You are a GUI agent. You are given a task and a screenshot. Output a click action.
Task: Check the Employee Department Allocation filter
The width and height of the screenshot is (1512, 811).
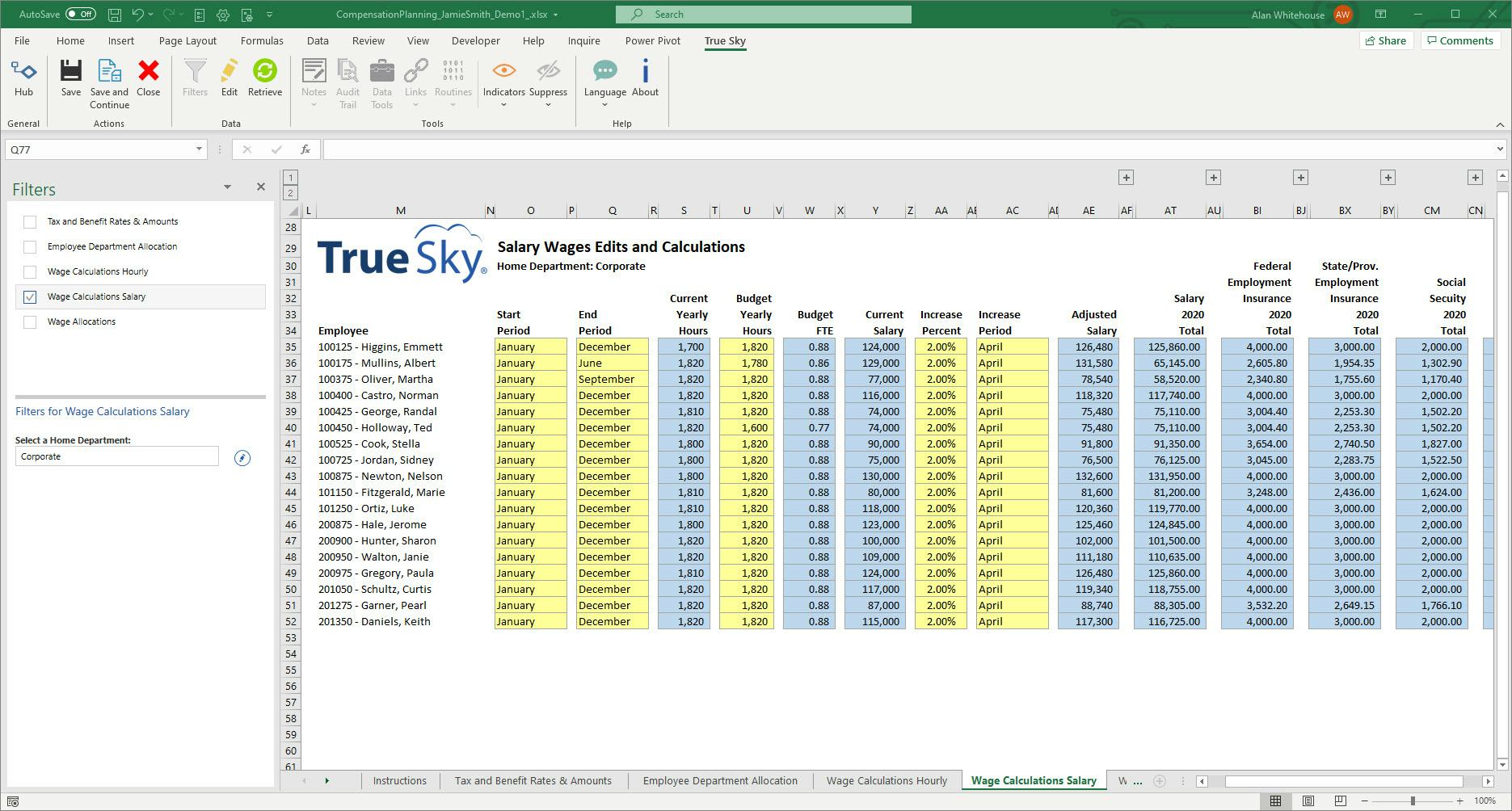click(30, 246)
